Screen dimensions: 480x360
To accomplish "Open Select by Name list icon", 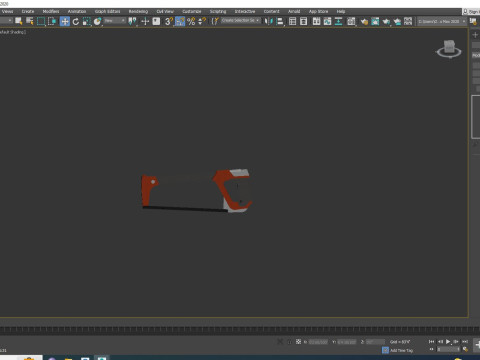I will 30,22.
